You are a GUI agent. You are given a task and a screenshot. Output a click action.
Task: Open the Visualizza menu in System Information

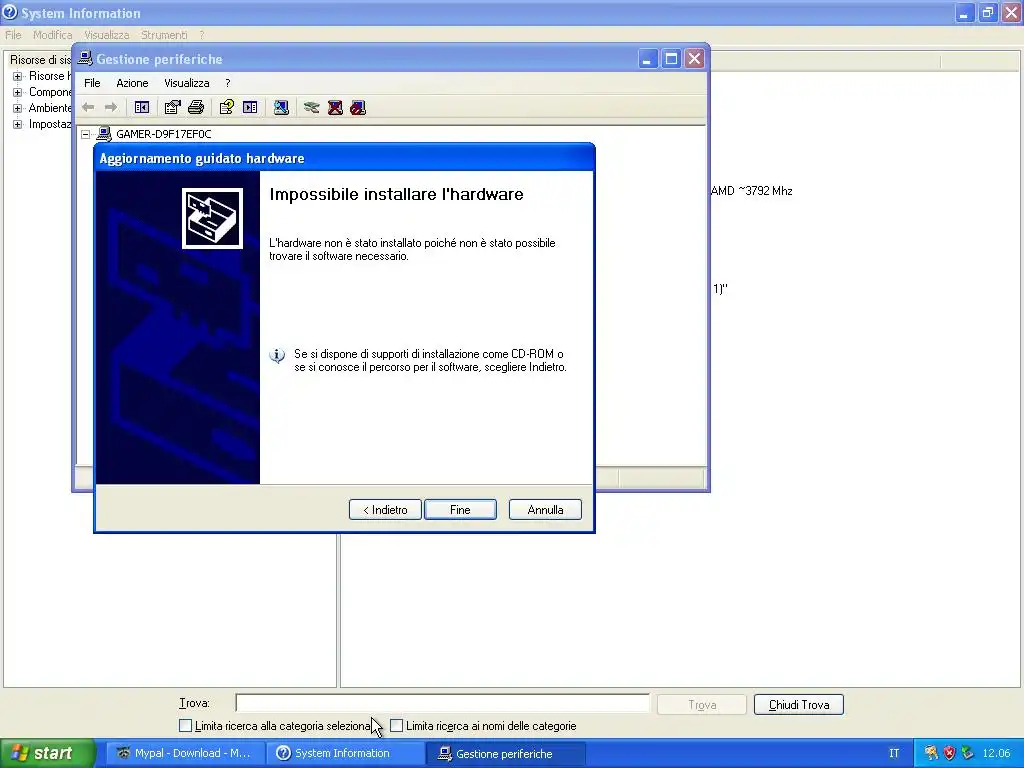coord(107,35)
